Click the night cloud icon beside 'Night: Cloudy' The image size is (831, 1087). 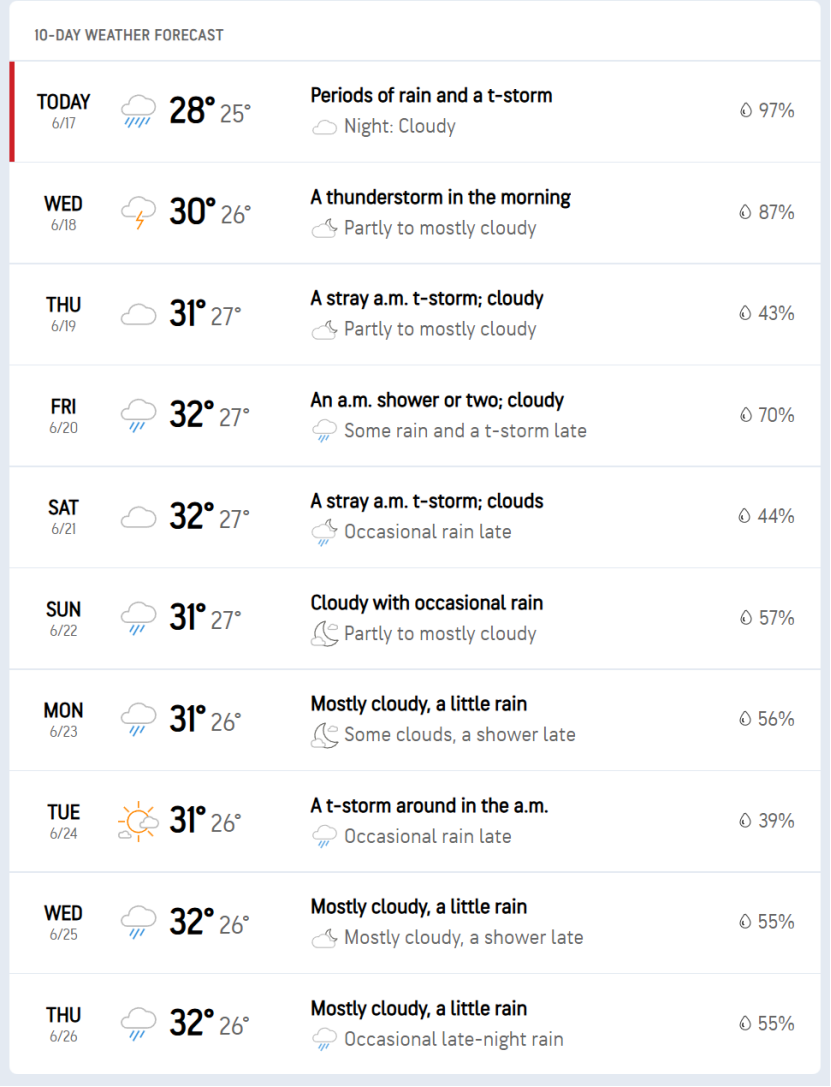click(324, 127)
